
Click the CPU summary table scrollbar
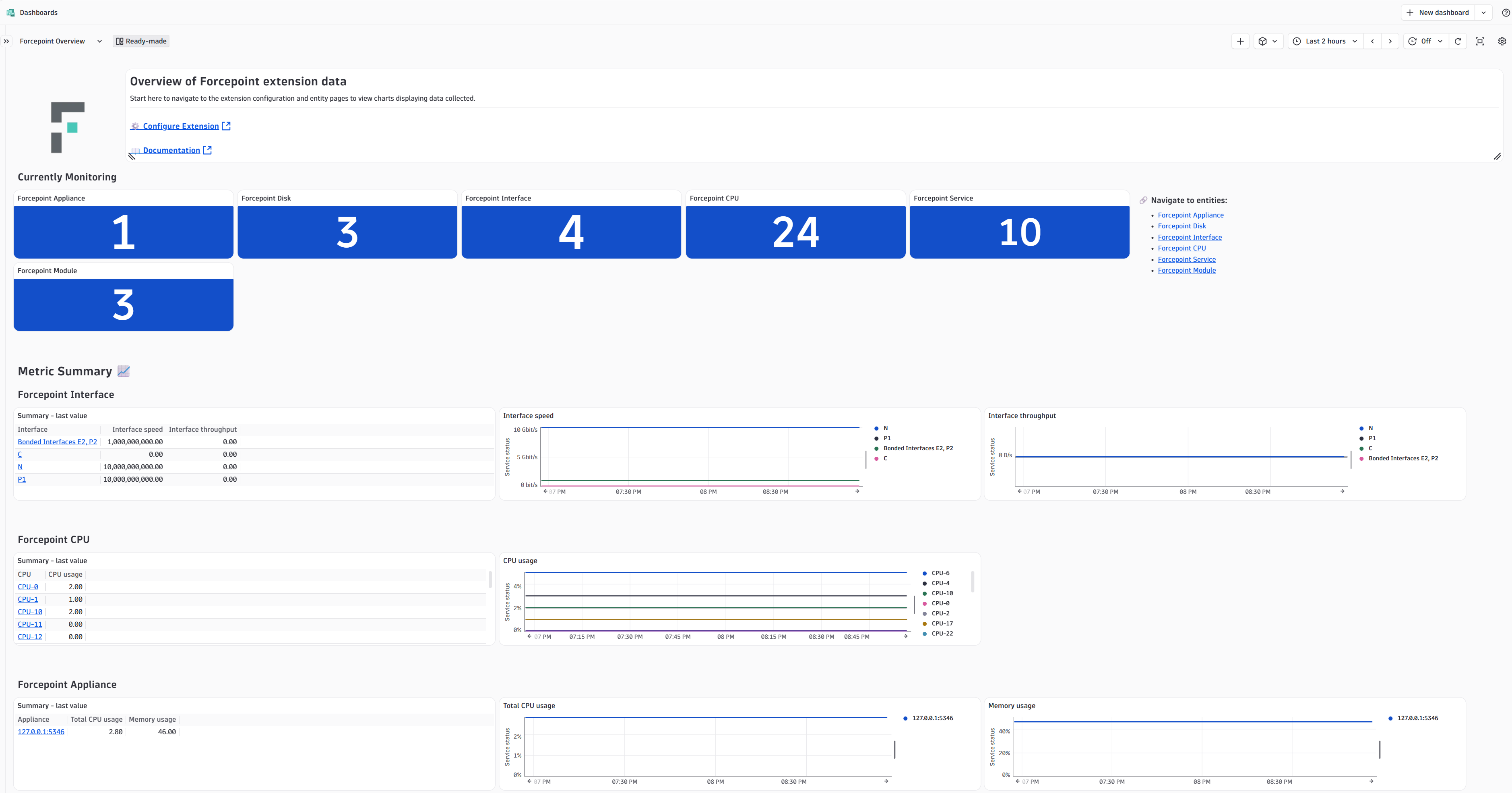coord(490,580)
